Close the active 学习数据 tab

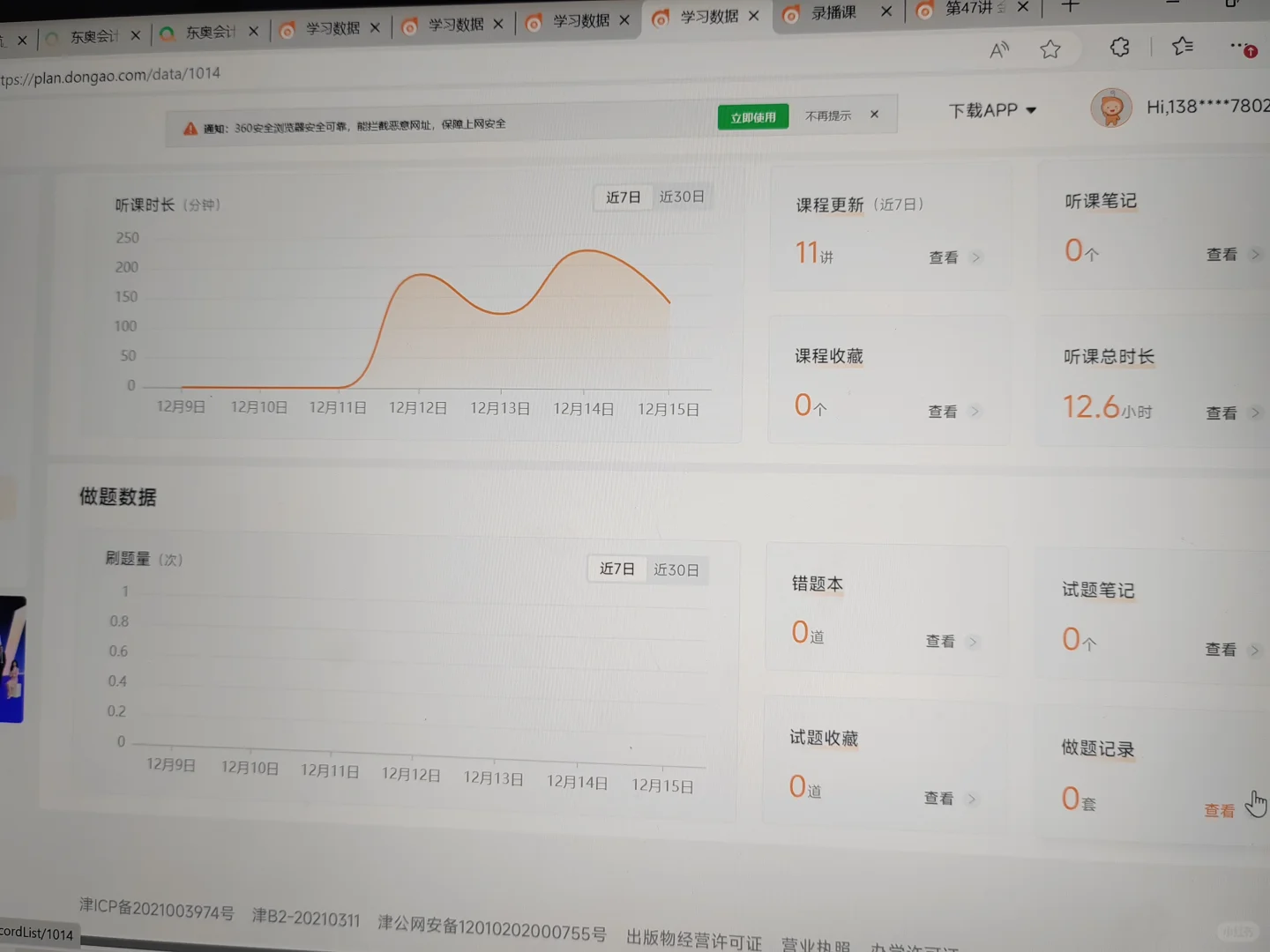click(753, 16)
